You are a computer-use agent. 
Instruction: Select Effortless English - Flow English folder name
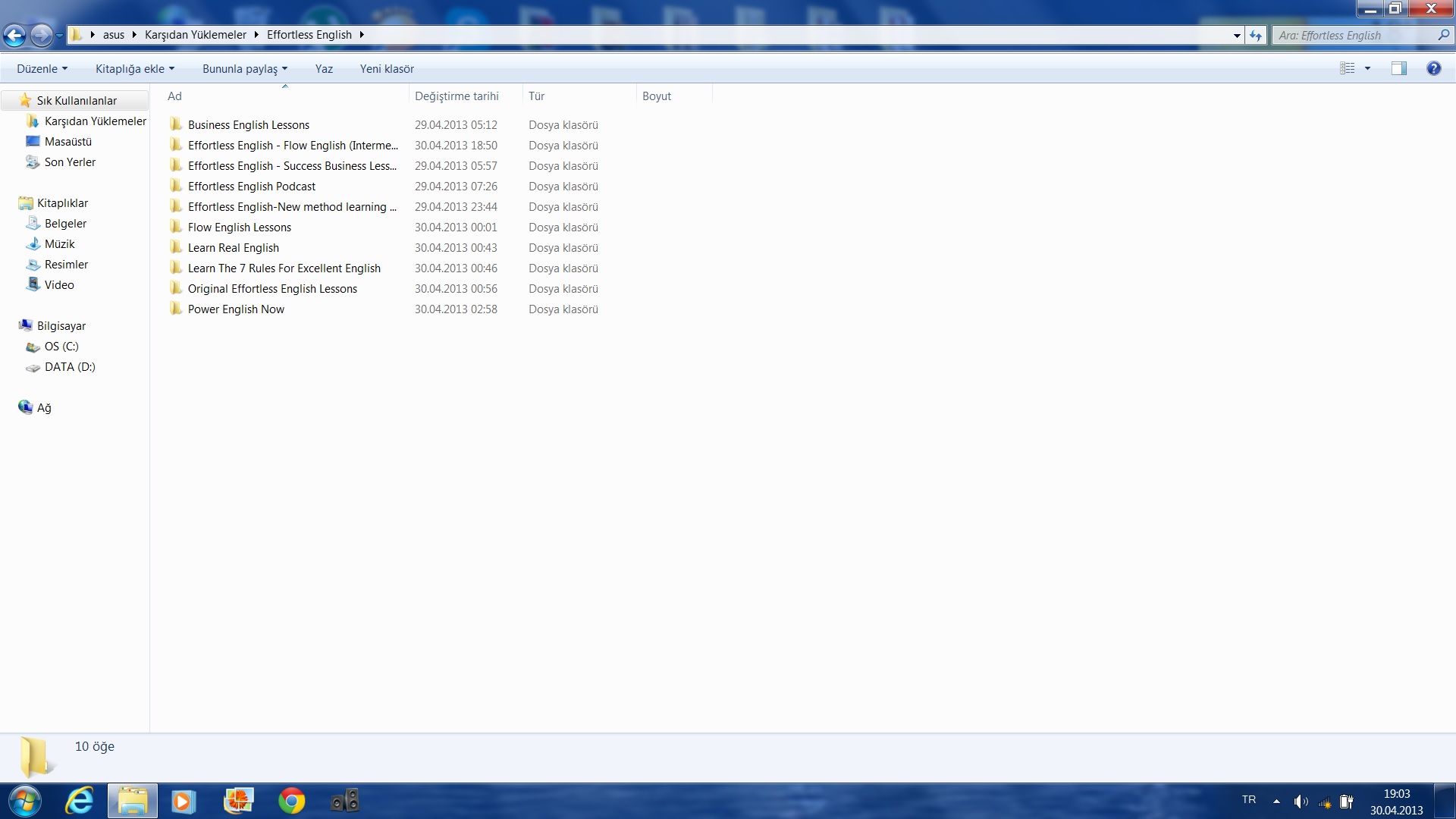point(293,146)
